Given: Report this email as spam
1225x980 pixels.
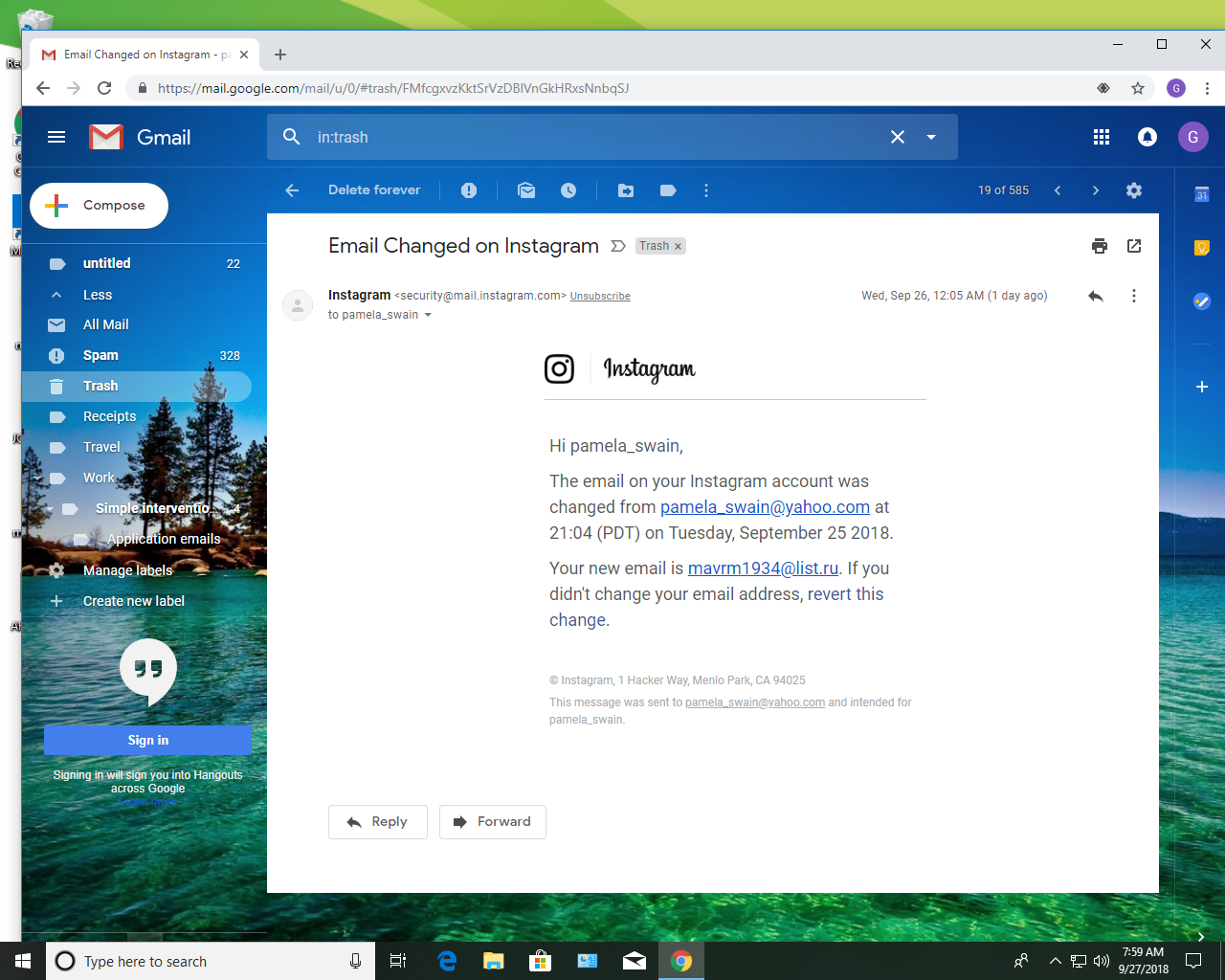Looking at the screenshot, I should point(469,190).
